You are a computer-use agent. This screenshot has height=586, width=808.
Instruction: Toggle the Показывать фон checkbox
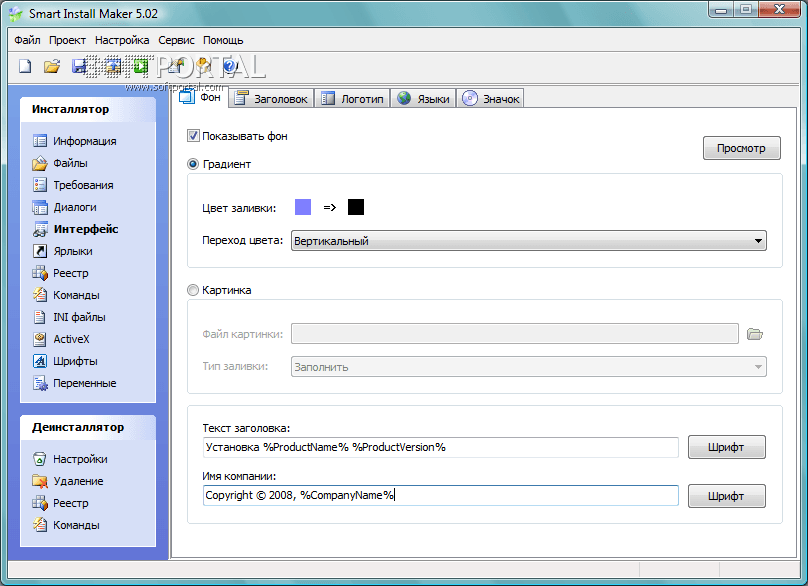[x=193, y=136]
